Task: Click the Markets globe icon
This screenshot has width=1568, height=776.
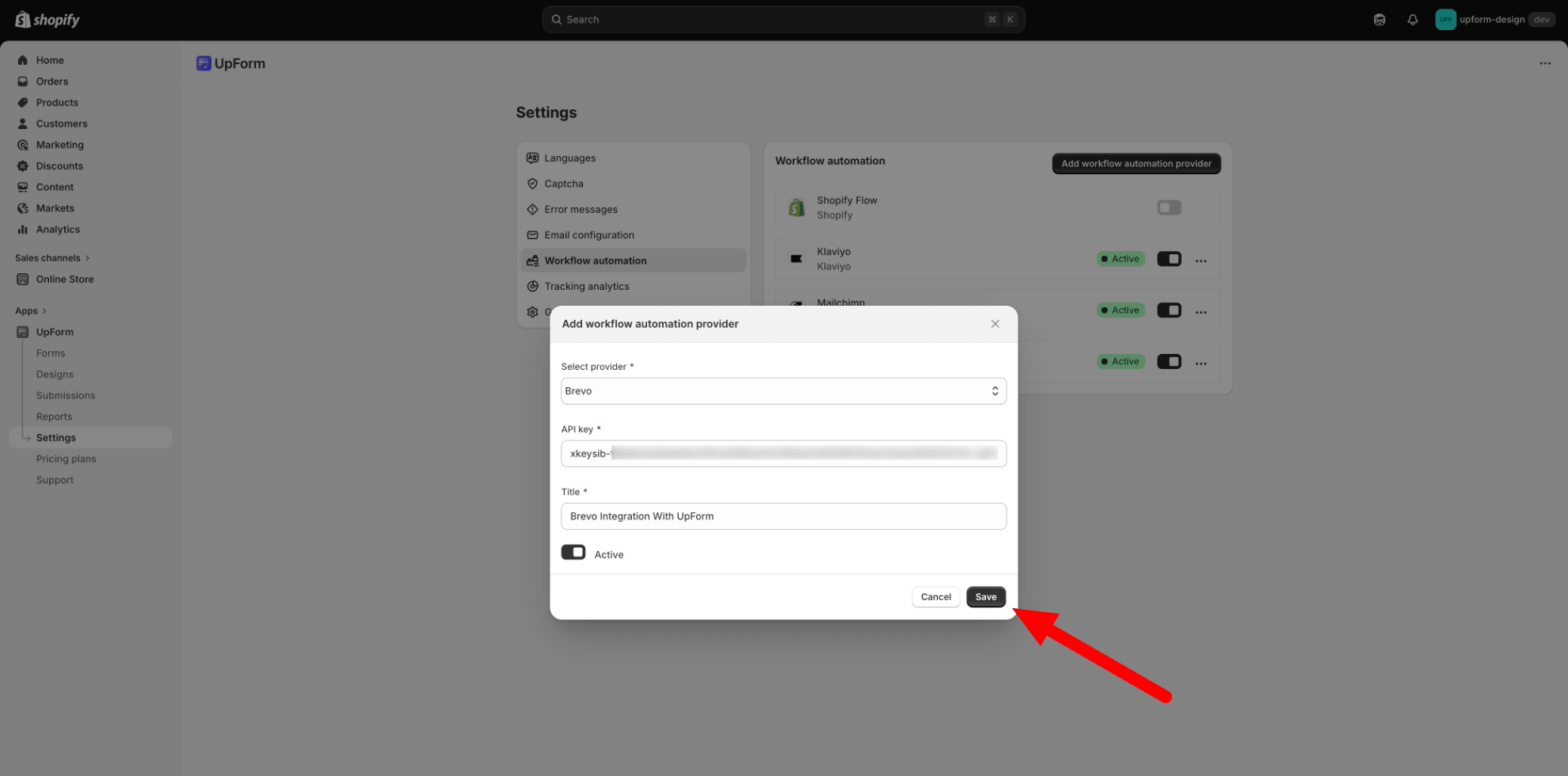Action: pyautogui.click(x=23, y=208)
